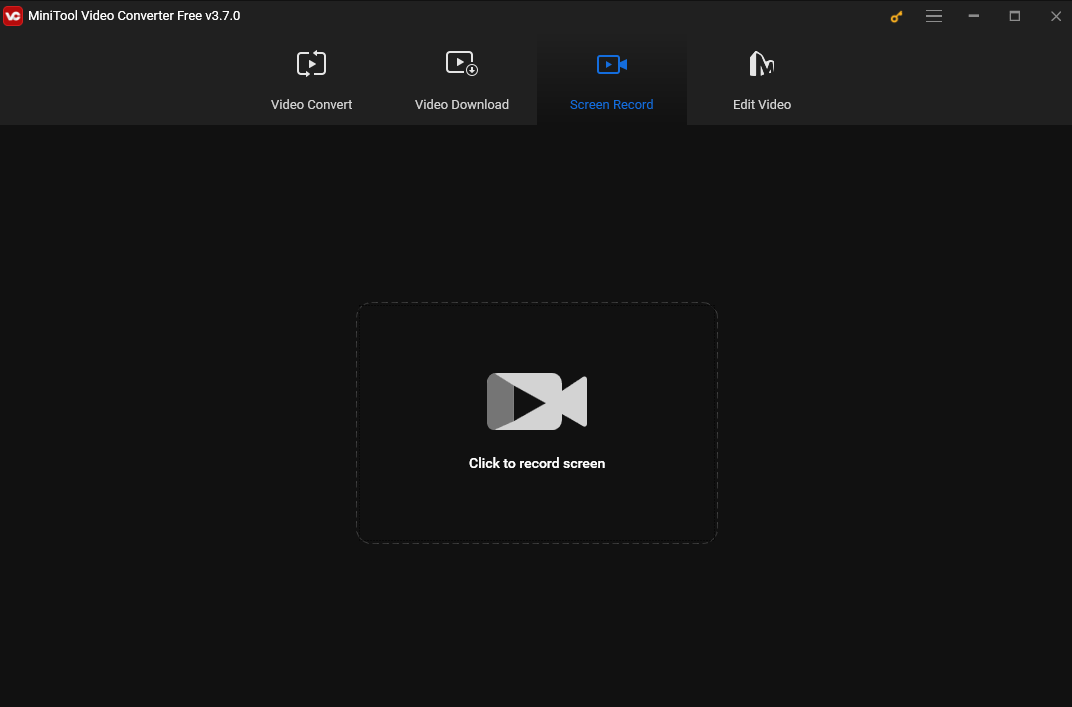Maximize the MiniTool window
Screen dimensions: 1072x707
[1014, 16]
